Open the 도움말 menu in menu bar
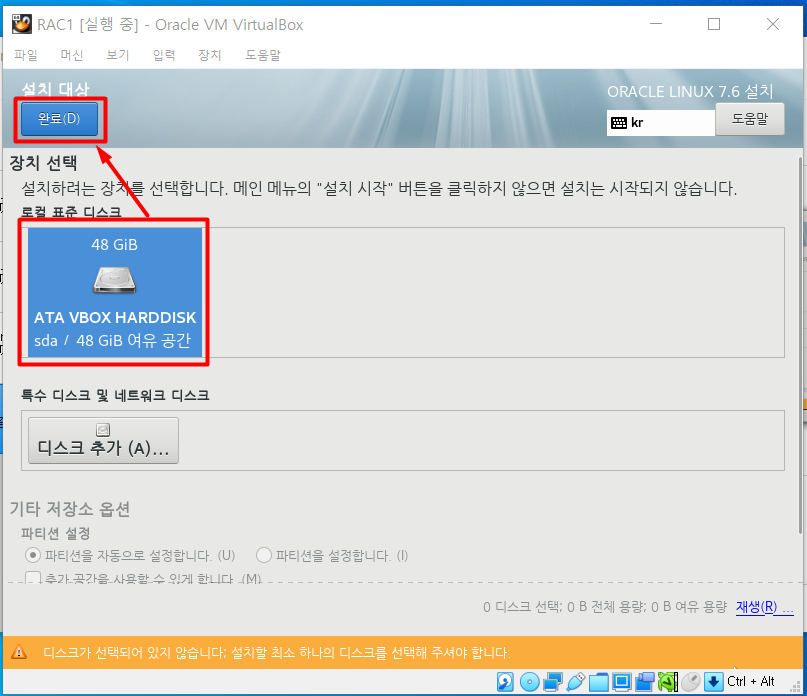Screen dimensions: 807x696 [262, 55]
